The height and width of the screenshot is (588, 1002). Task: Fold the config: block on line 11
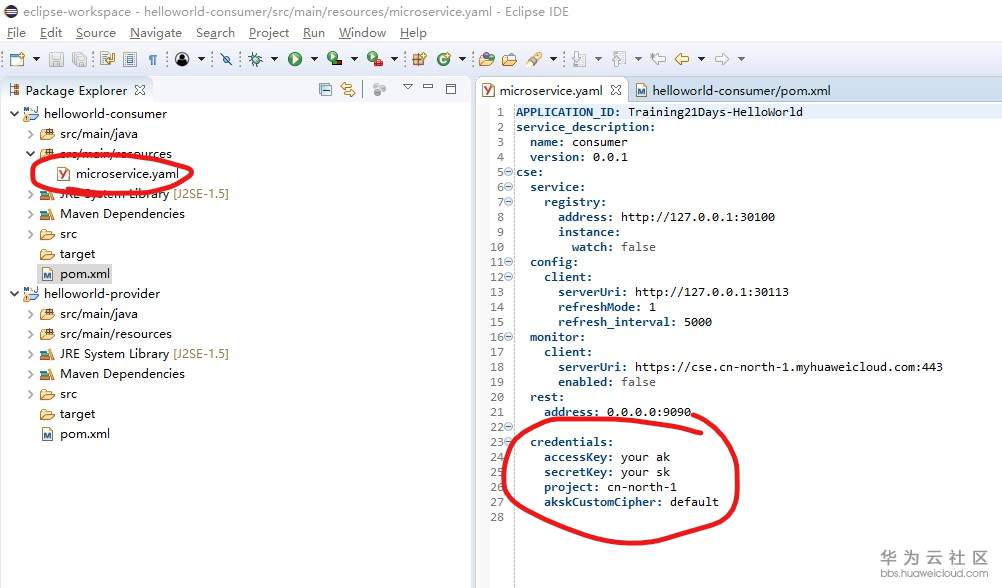click(x=508, y=261)
